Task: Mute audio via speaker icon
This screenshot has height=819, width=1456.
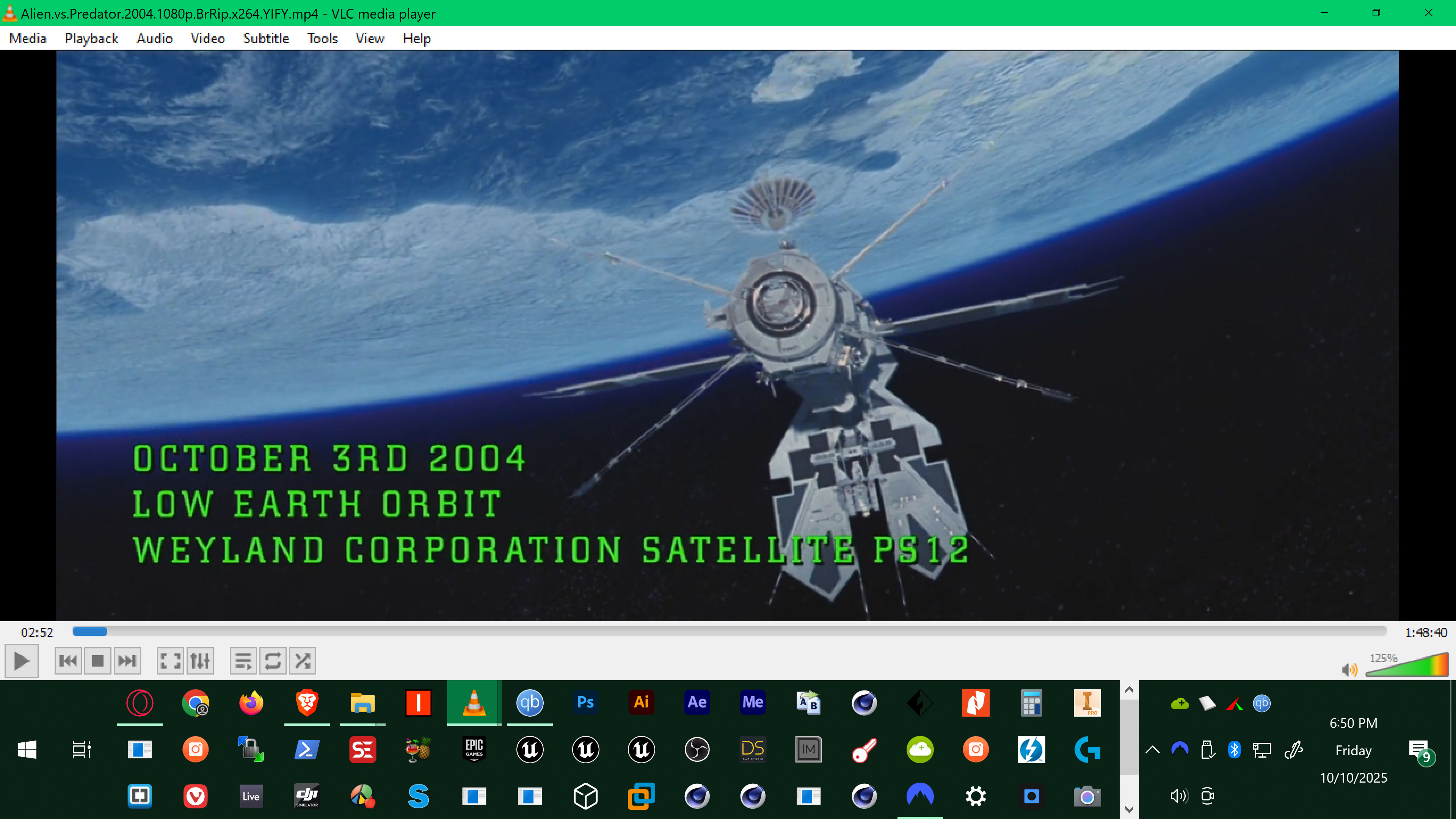Action: coord(1349,670)
